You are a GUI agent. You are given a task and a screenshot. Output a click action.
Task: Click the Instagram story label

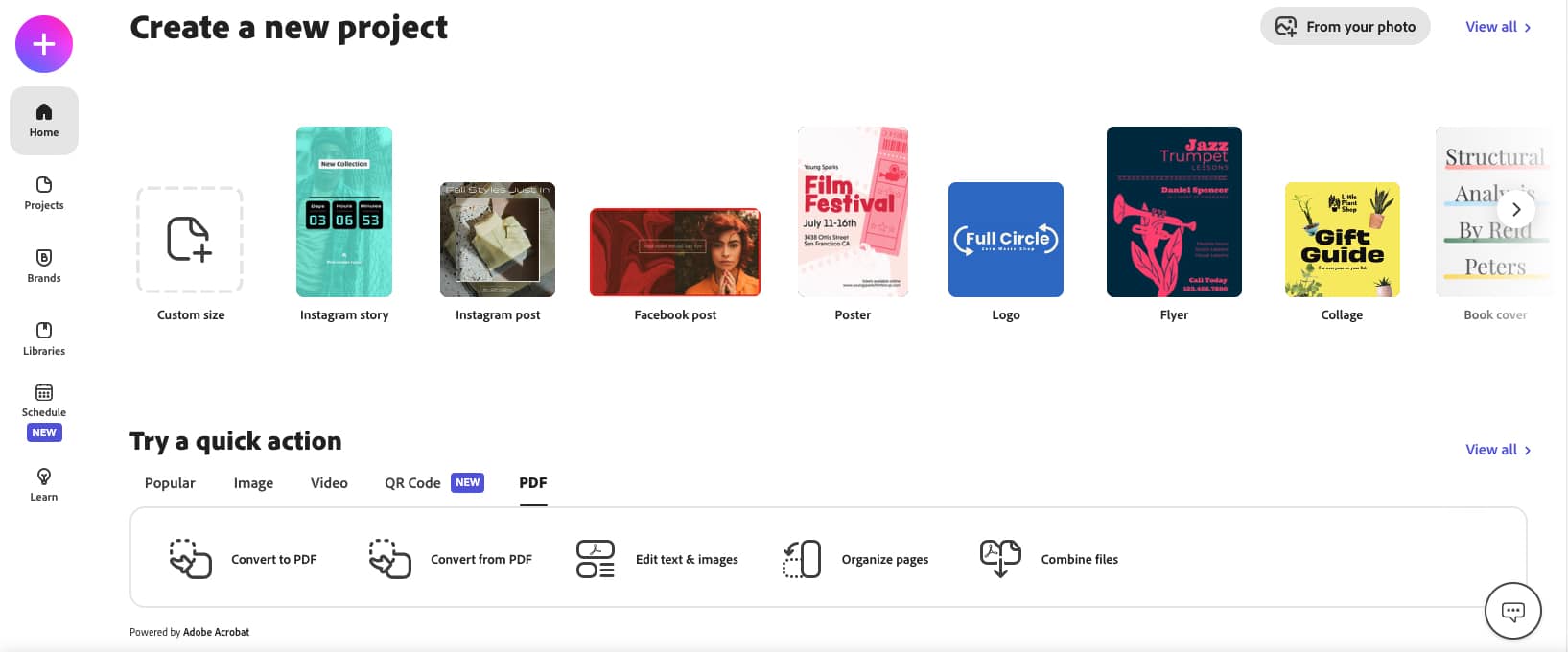(x=344, y=314)
